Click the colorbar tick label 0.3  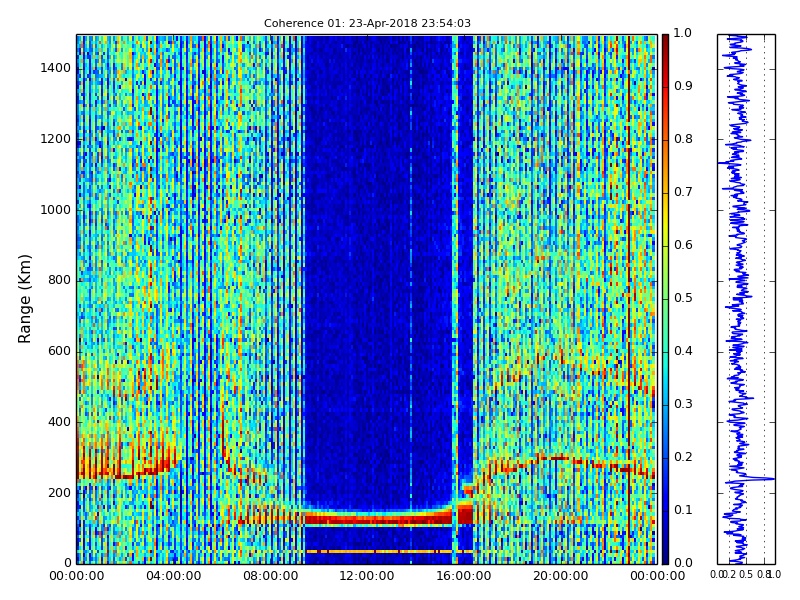pyautogui.click(x=683, y=404)
